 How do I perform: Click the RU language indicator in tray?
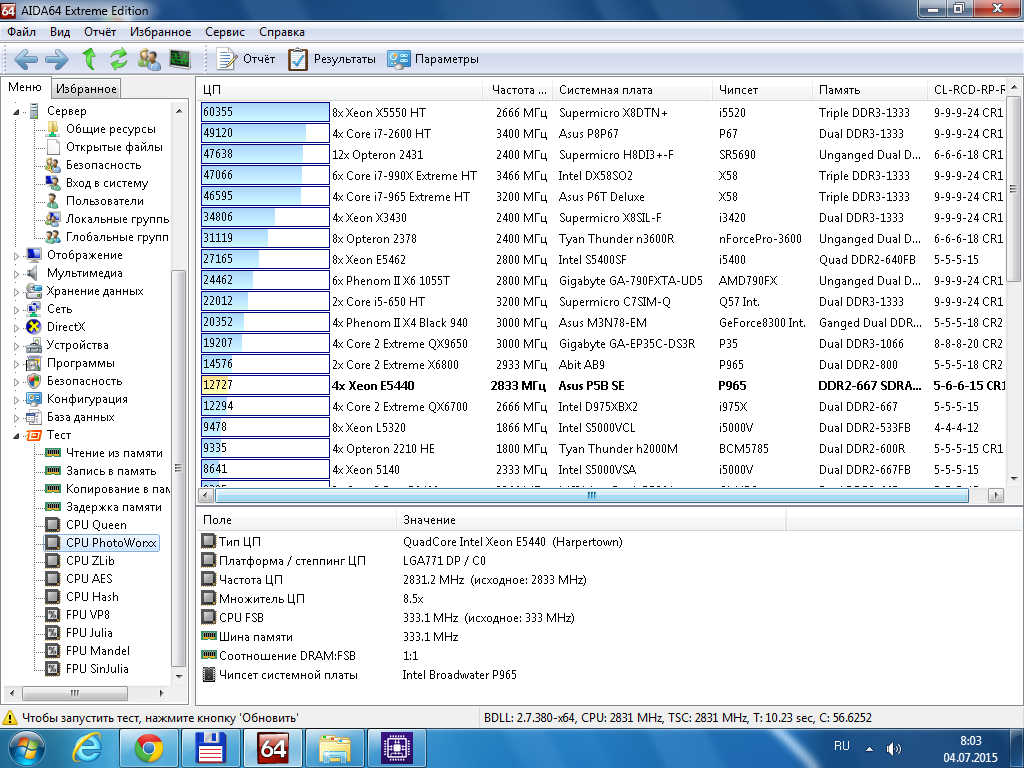click(x=842, y=746)
